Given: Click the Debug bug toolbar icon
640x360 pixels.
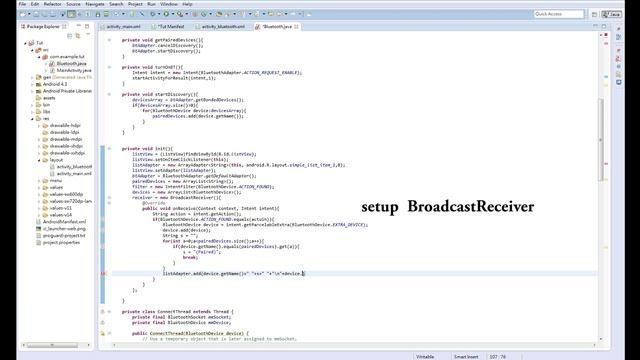Looking at the screenshot, I should 153,14.
